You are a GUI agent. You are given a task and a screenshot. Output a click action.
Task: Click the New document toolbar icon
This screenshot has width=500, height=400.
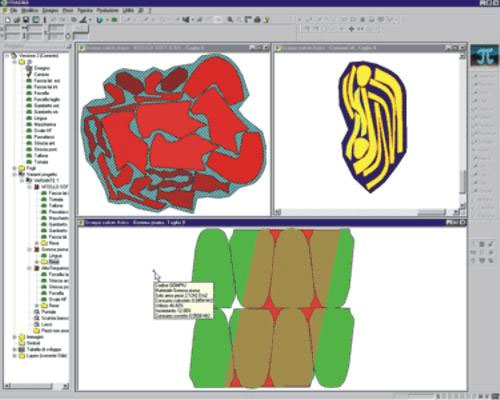[x=8, y=20]
